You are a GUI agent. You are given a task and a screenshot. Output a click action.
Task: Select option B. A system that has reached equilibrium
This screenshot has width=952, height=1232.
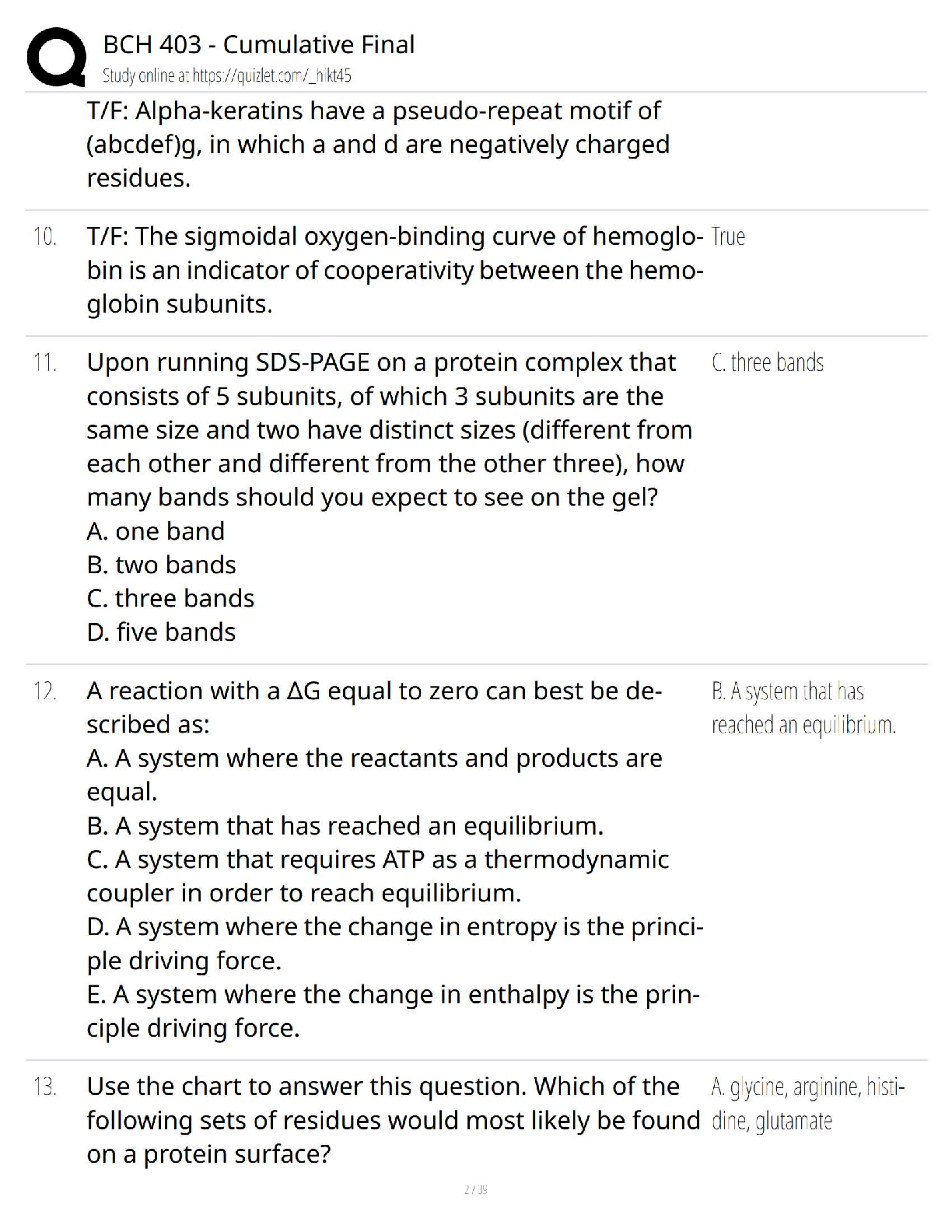click(345, 826)
